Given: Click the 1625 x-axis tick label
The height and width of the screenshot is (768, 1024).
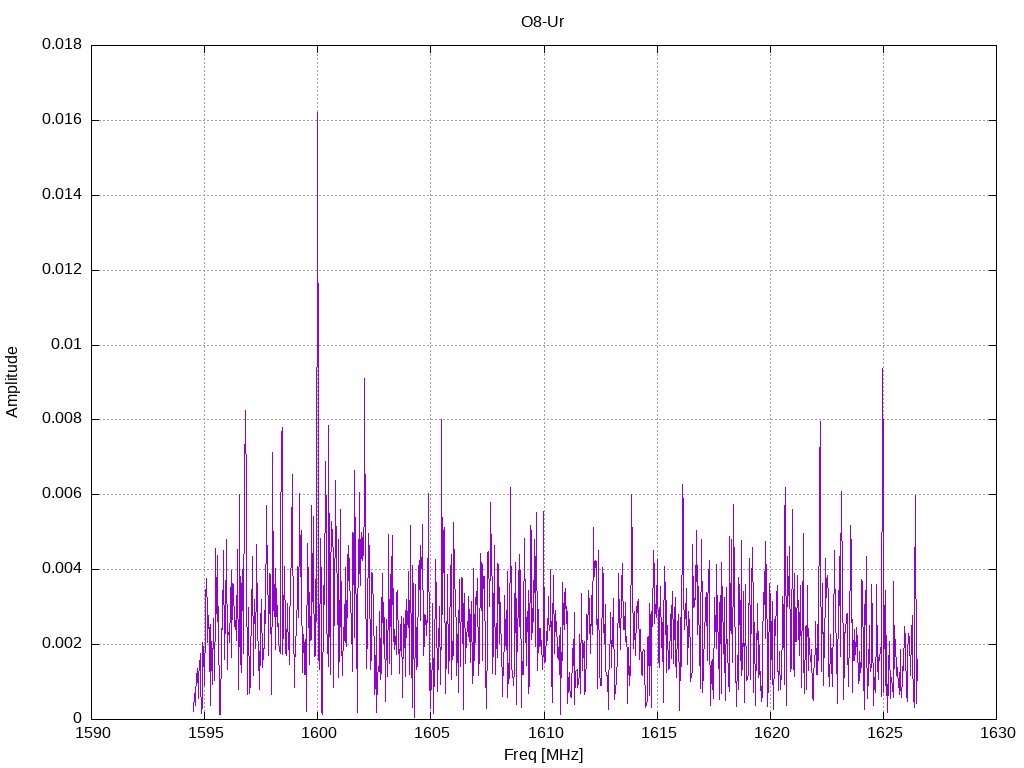Looking at the screenshot, I should click(884, 733).
